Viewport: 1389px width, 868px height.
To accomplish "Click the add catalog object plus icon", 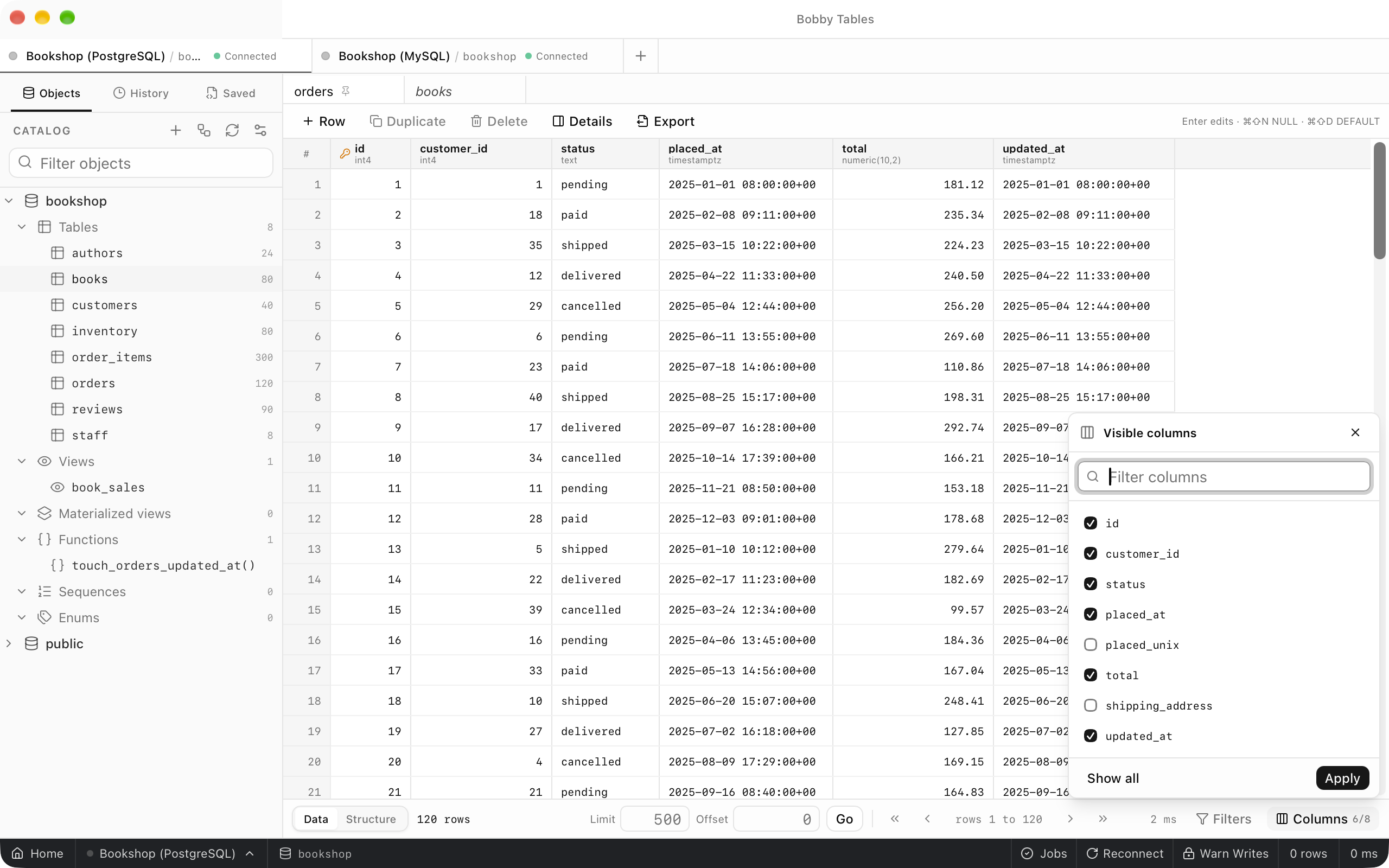I will point(176,130).
